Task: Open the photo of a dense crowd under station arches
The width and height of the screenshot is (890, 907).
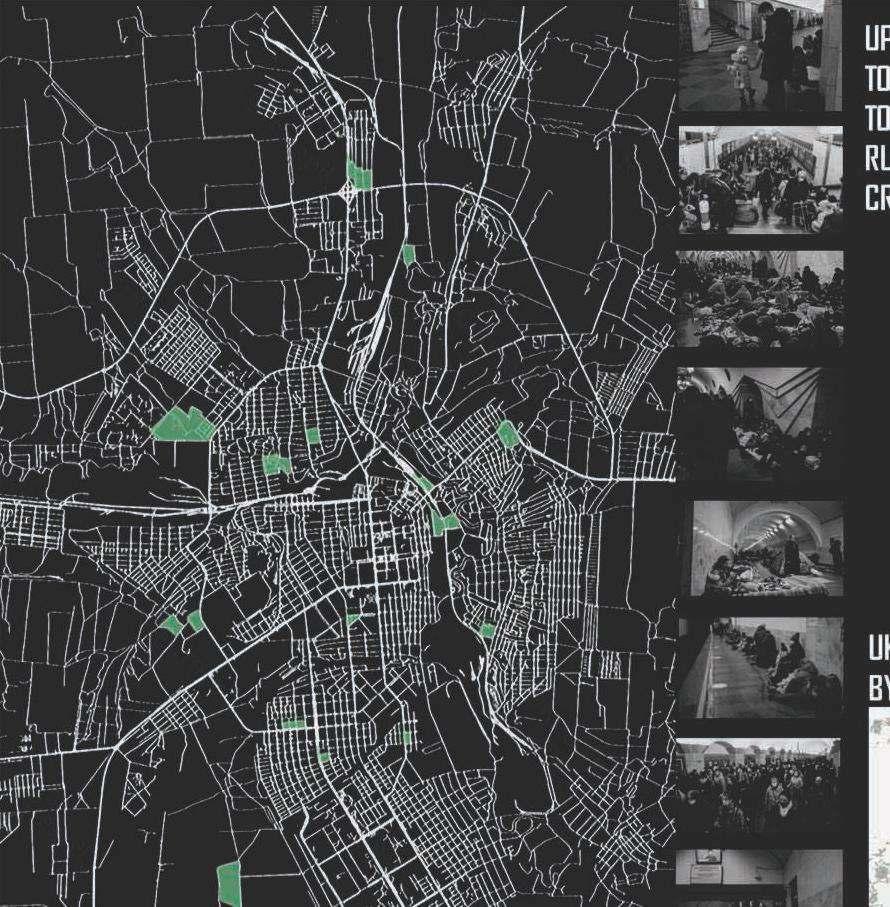Action: pyautogui.click(x=758, y=785)
